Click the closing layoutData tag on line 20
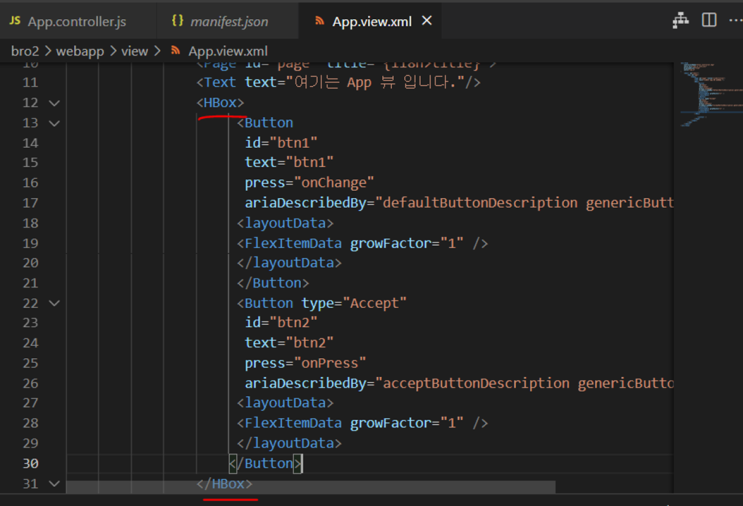743x506 pixels. pos(289,263)
